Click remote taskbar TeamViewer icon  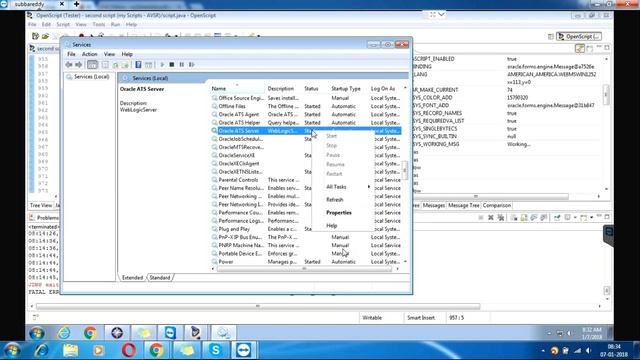point(170,333)
